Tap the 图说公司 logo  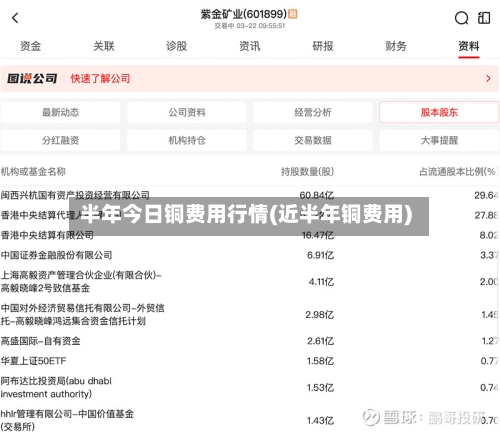(32, 78)
